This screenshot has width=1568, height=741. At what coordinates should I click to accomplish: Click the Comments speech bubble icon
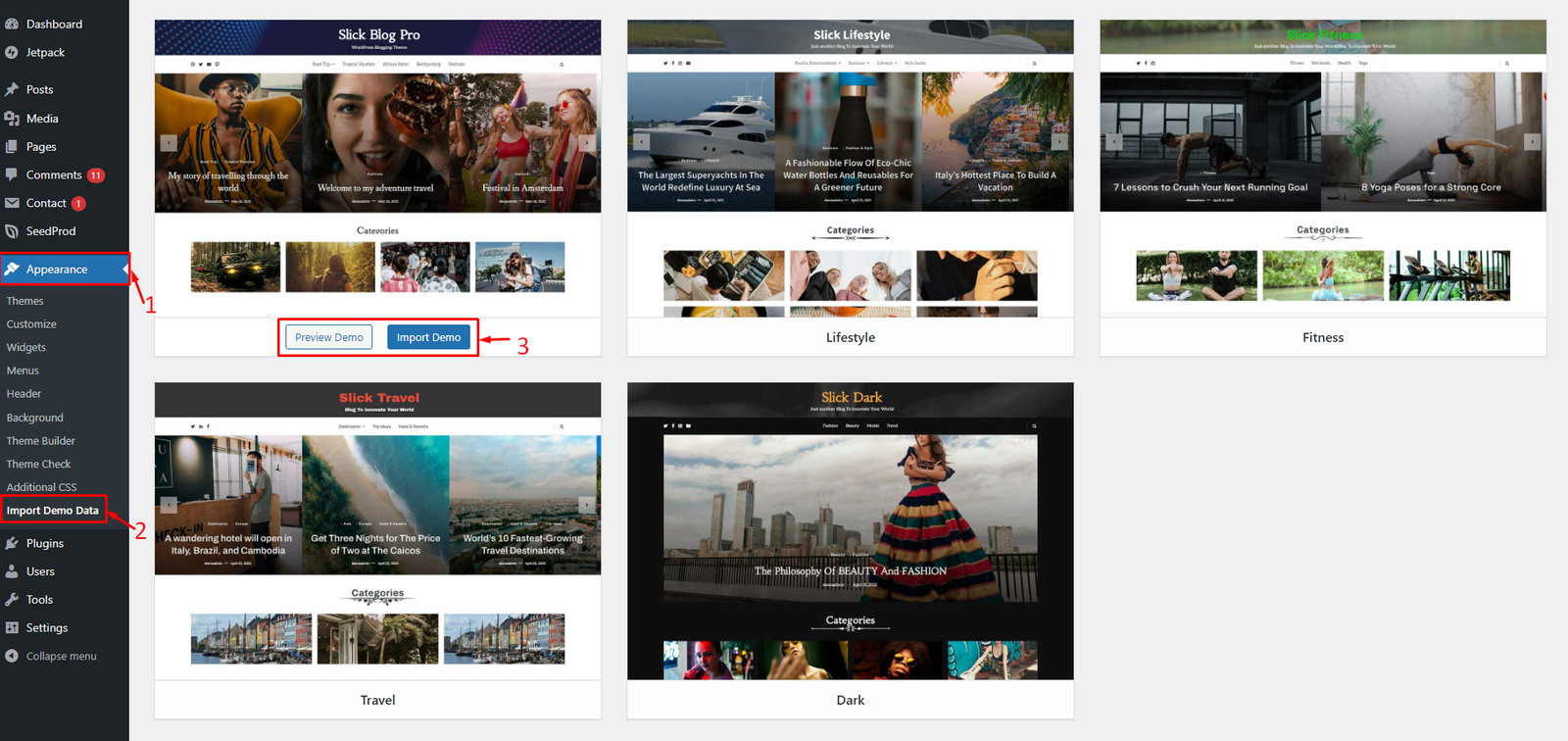(12, 174)
